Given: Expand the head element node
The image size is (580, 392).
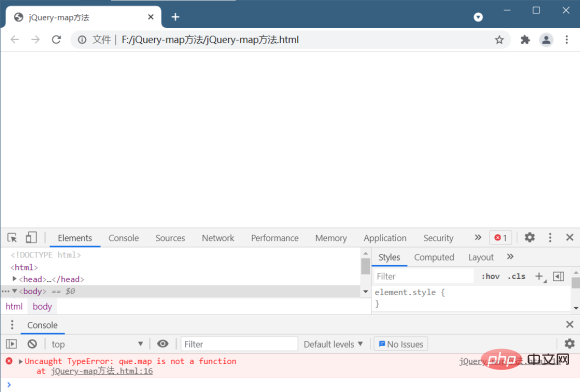Looking at the screenshot, I should pos(14,279).
